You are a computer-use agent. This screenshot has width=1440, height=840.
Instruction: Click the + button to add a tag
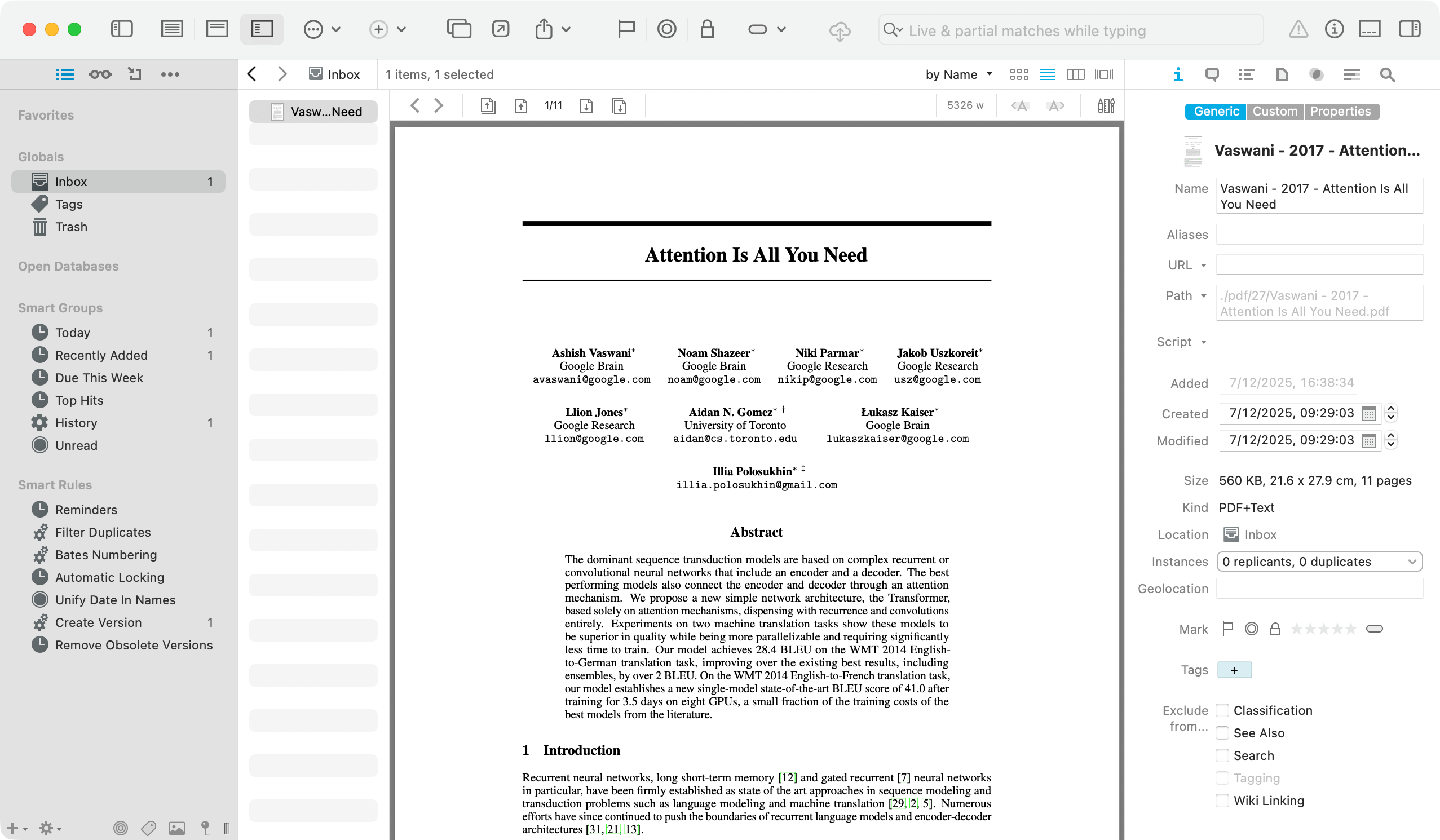pos(1234,670)
